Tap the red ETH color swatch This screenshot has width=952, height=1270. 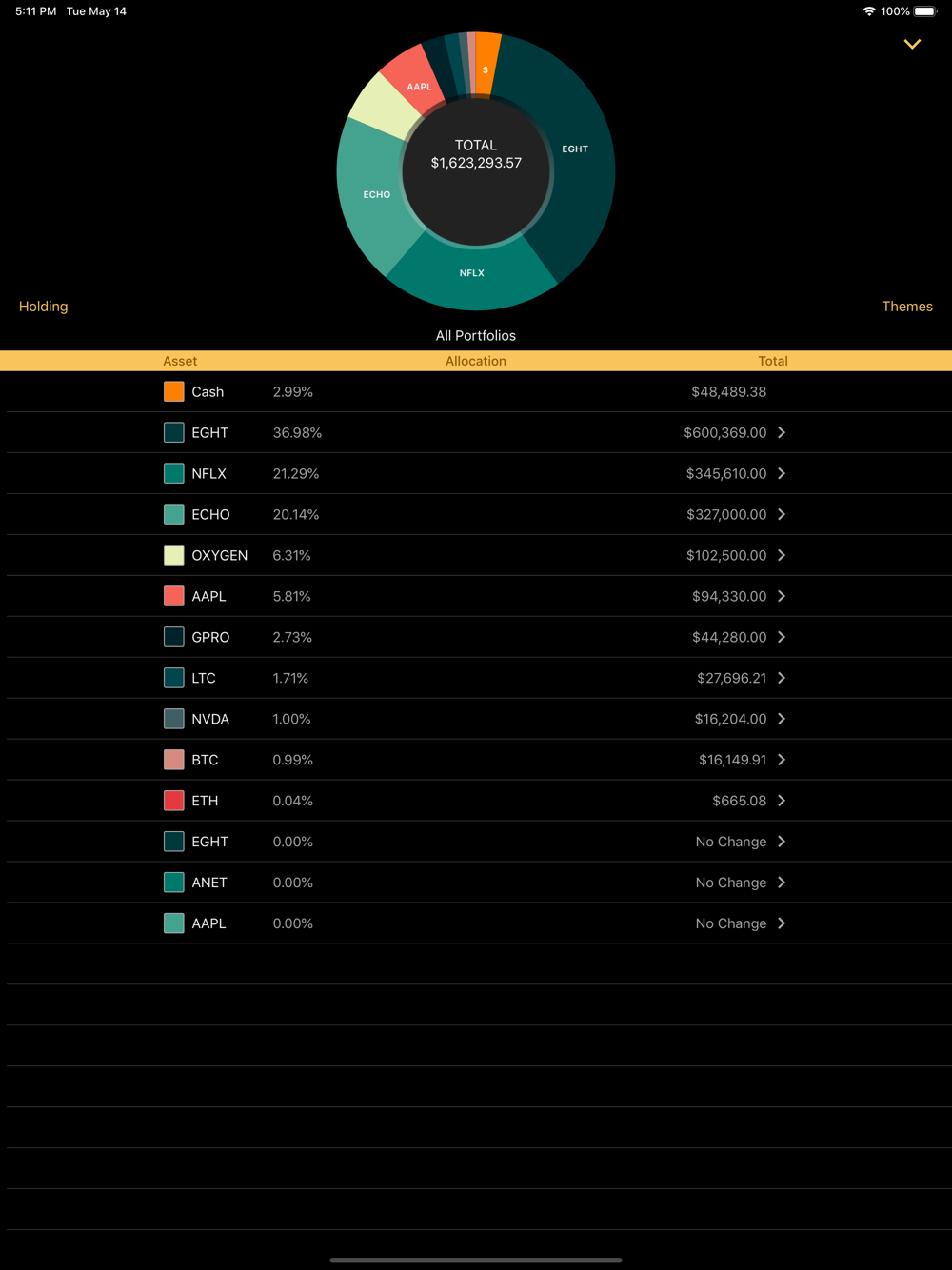174,801
